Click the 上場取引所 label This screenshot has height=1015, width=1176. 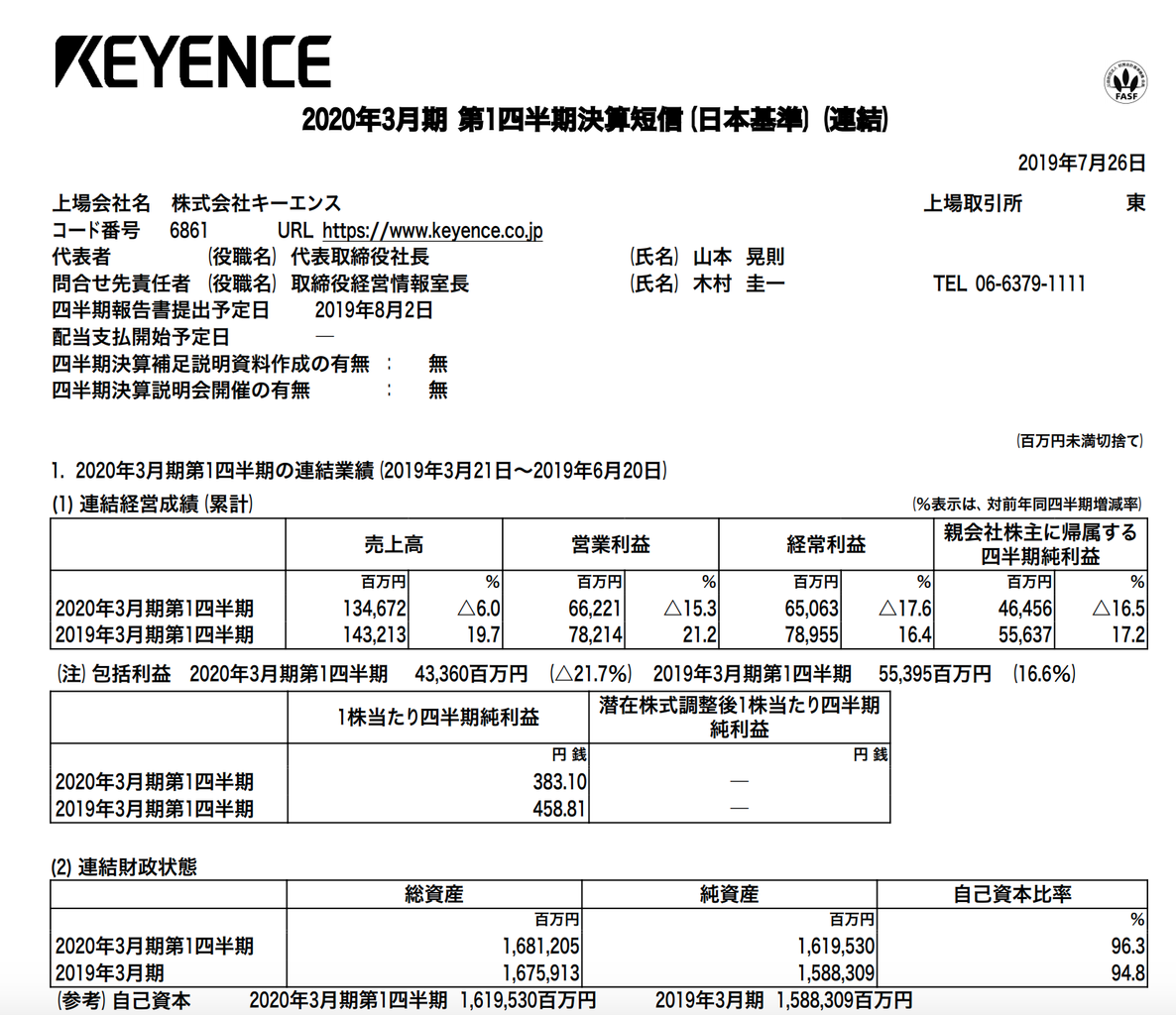click(x=972, y=203)
